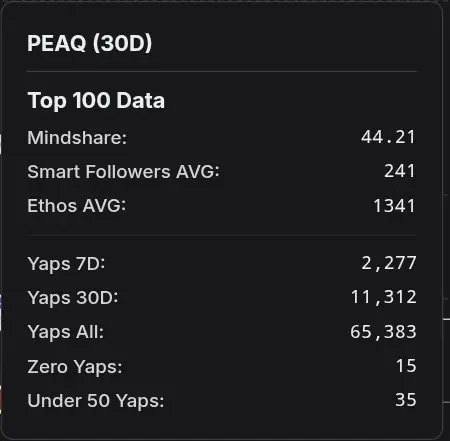Click the Smart Followers AVG label
Image resolution: width=450 pixels, height=441 pixels.
point(123,172)
